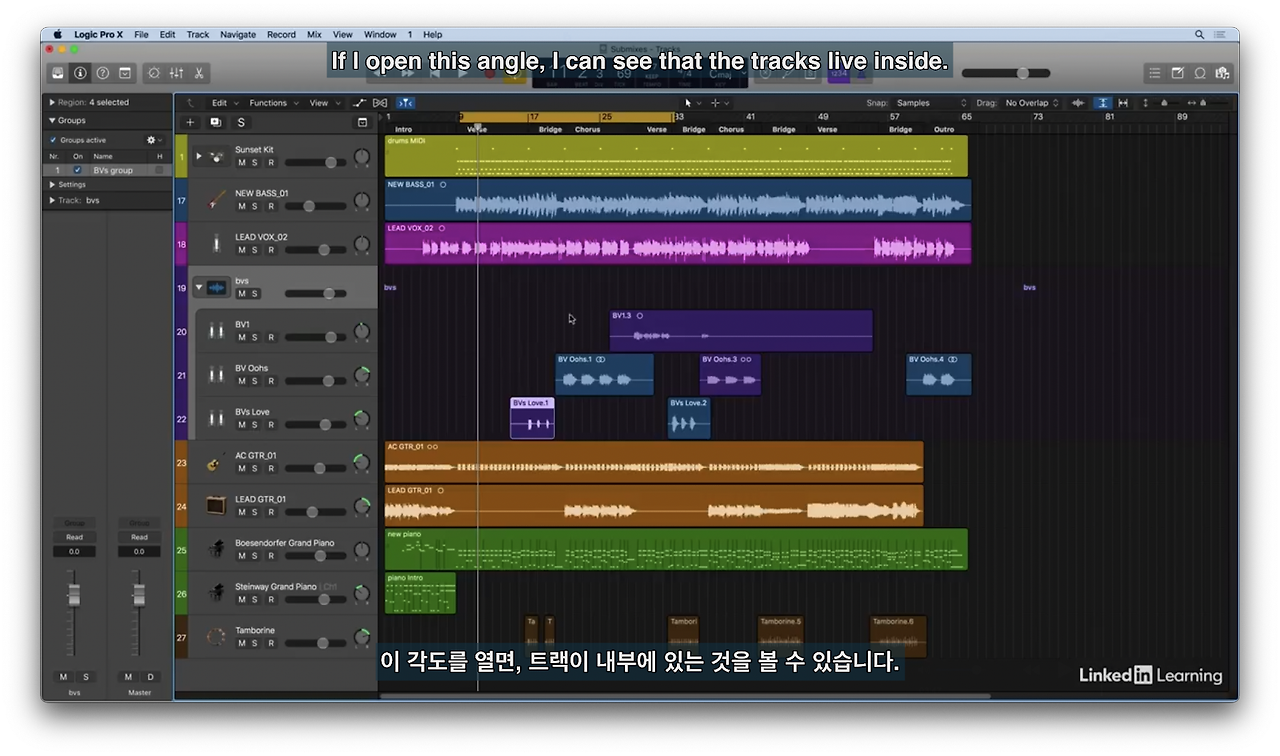Click the LEAD GTR_01 amp icon
Screen dimensions: 1280x756
coord(216,506)
